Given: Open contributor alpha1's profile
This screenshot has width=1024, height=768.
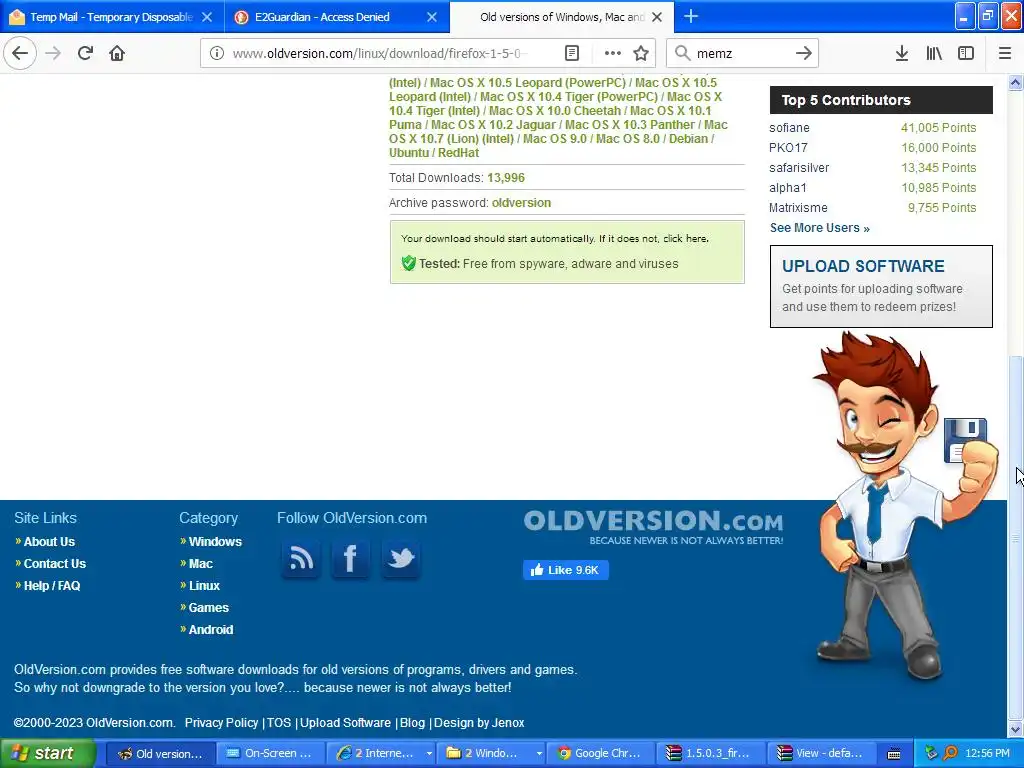Looking at the screenshot, I should 788,187.
